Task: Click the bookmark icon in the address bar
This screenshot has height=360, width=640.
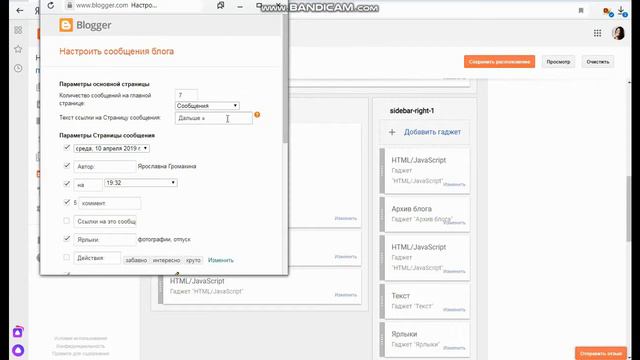Action: [581, 11]
